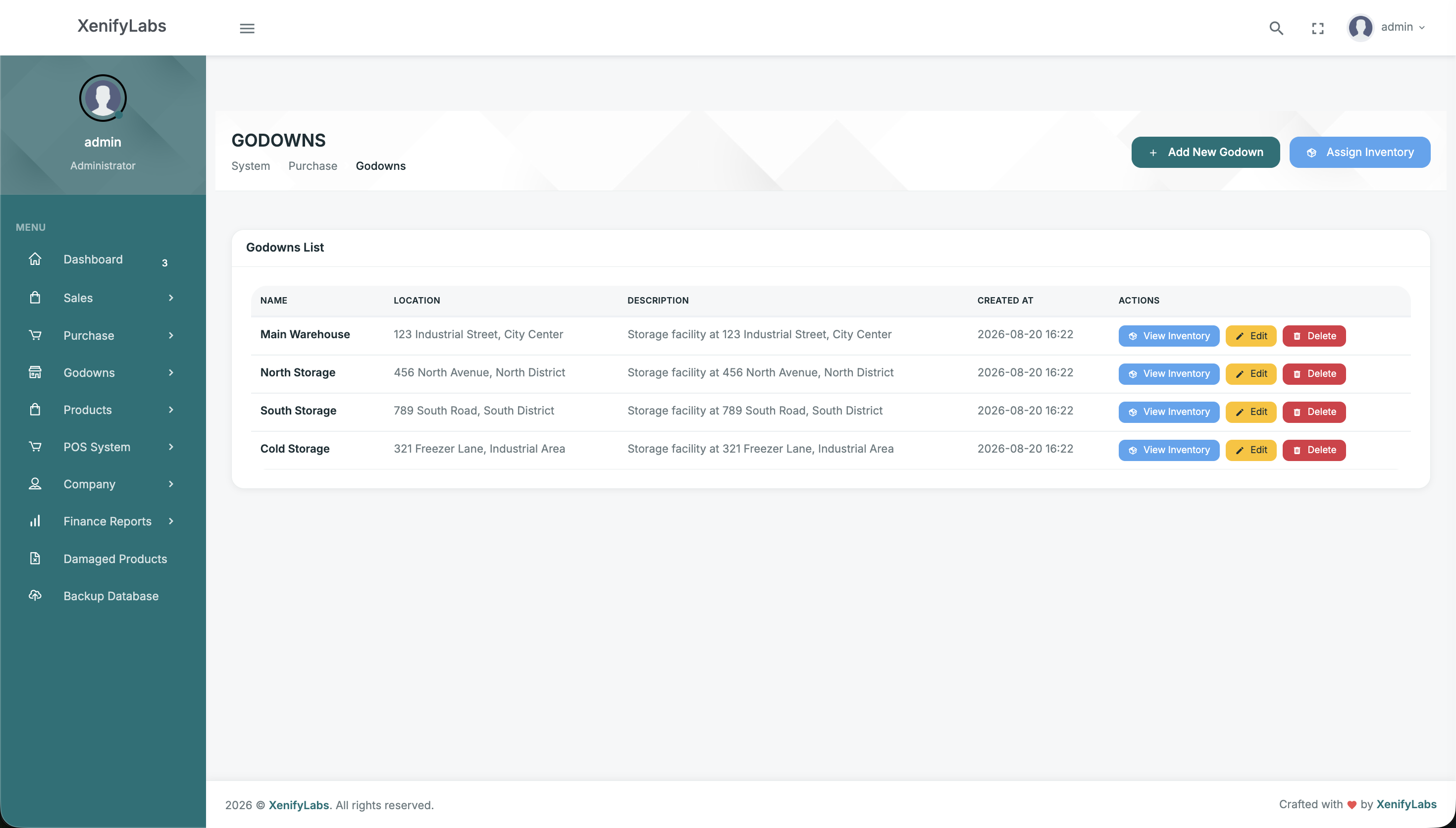Click the XenifyLabs logo text in header
This screenshot has height=828, width=1456.
point(122,26)
